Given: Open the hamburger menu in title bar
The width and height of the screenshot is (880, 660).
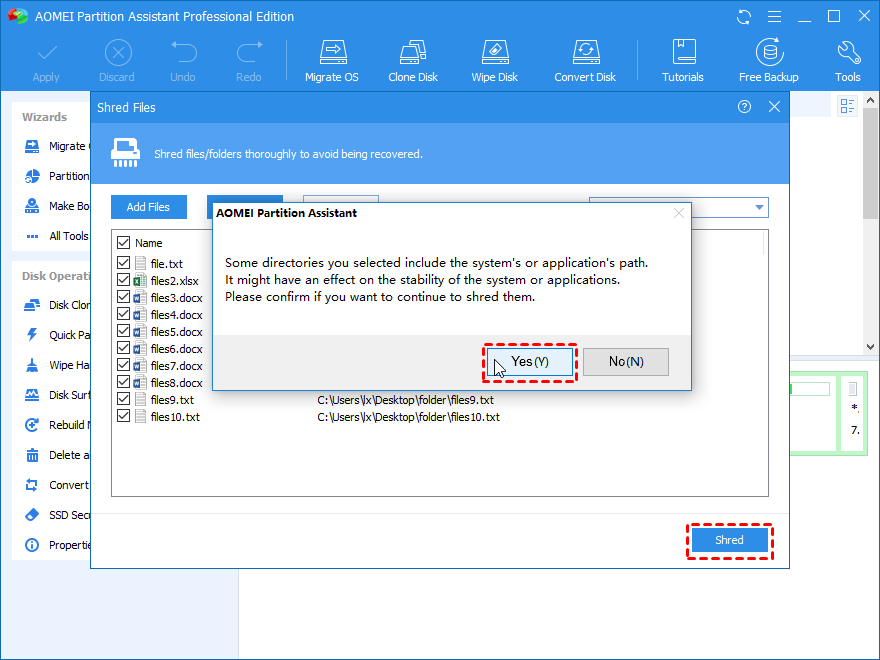Looking at the screenshot, I should pyautogui.click(x=774, y=17).
